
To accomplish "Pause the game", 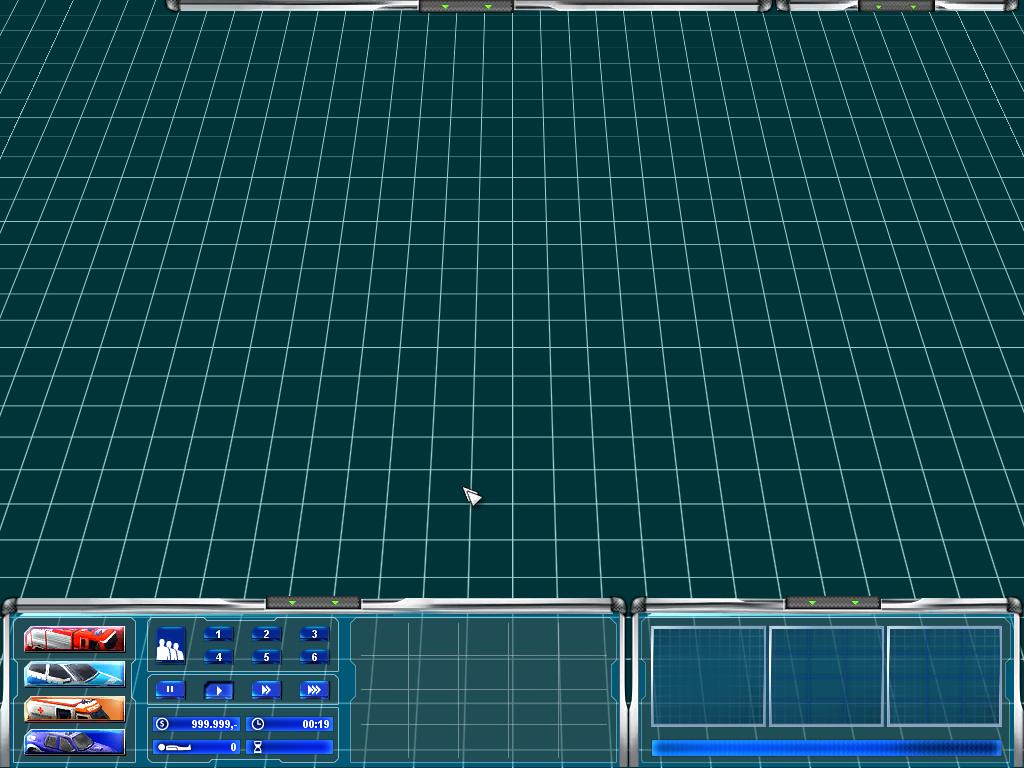I will (170, 689).
